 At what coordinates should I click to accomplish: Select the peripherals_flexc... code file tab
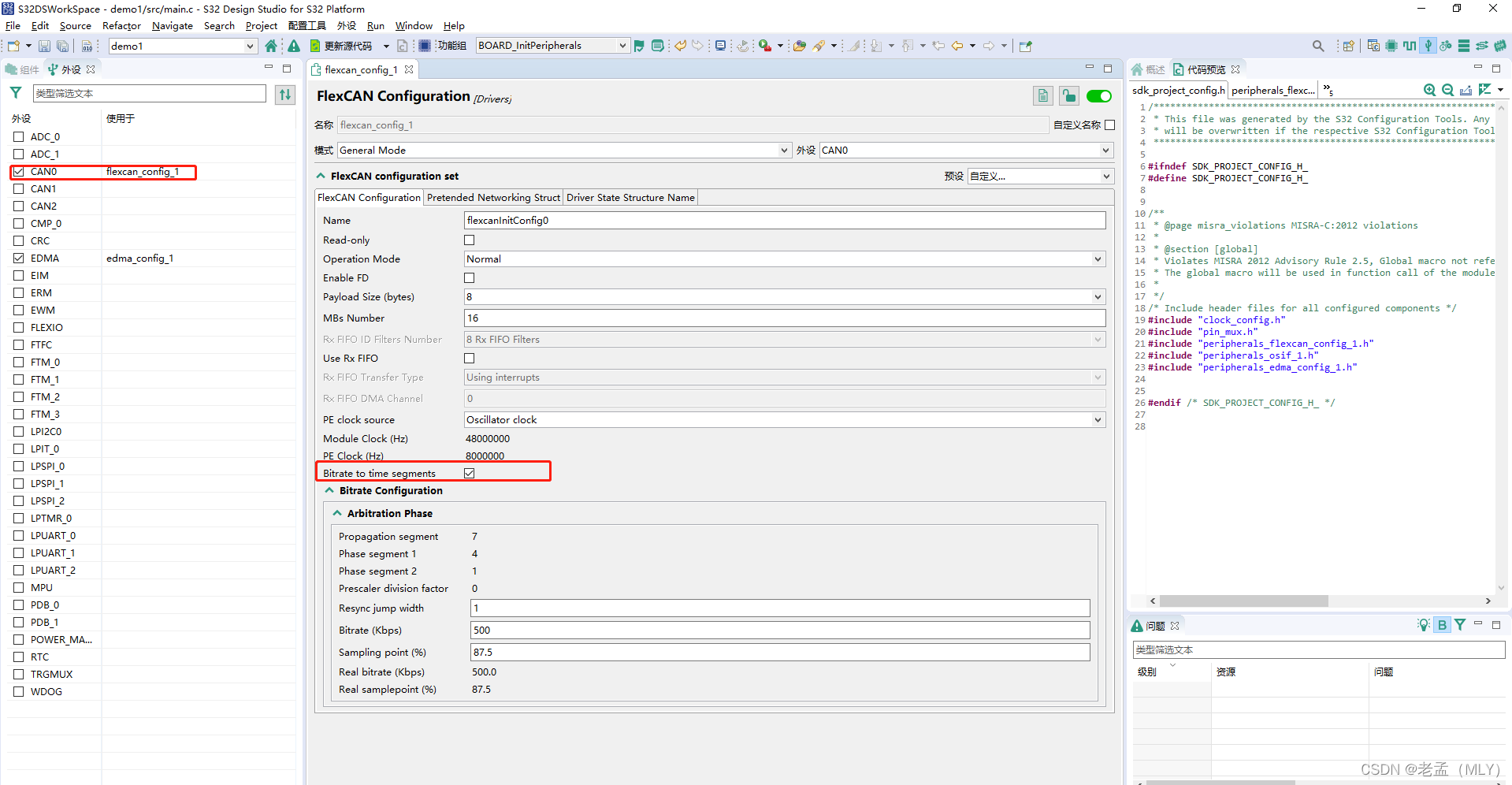click(x=1272, y=90)
